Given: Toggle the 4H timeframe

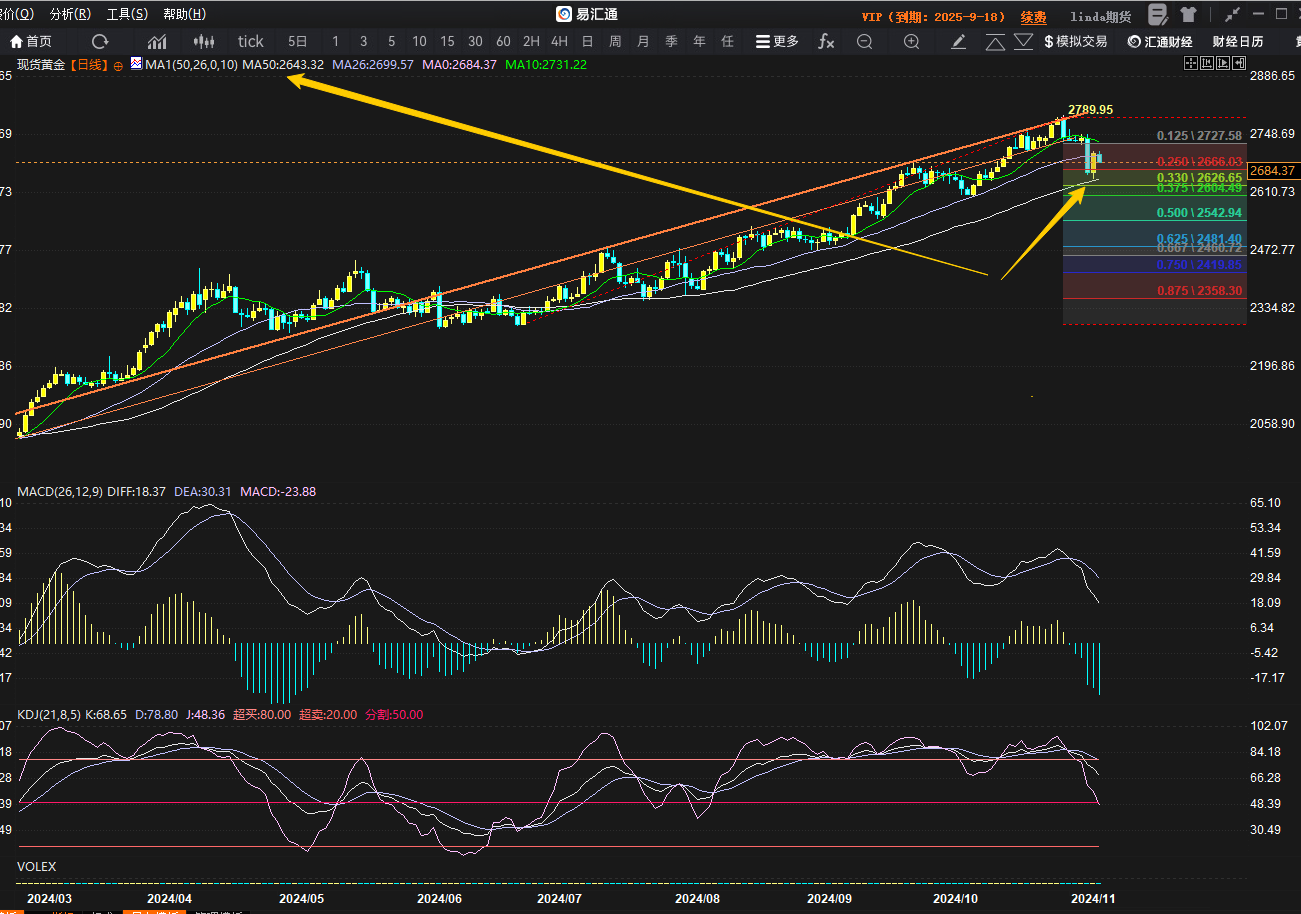Looking at the screenshot, I should [x=559, y=41].
